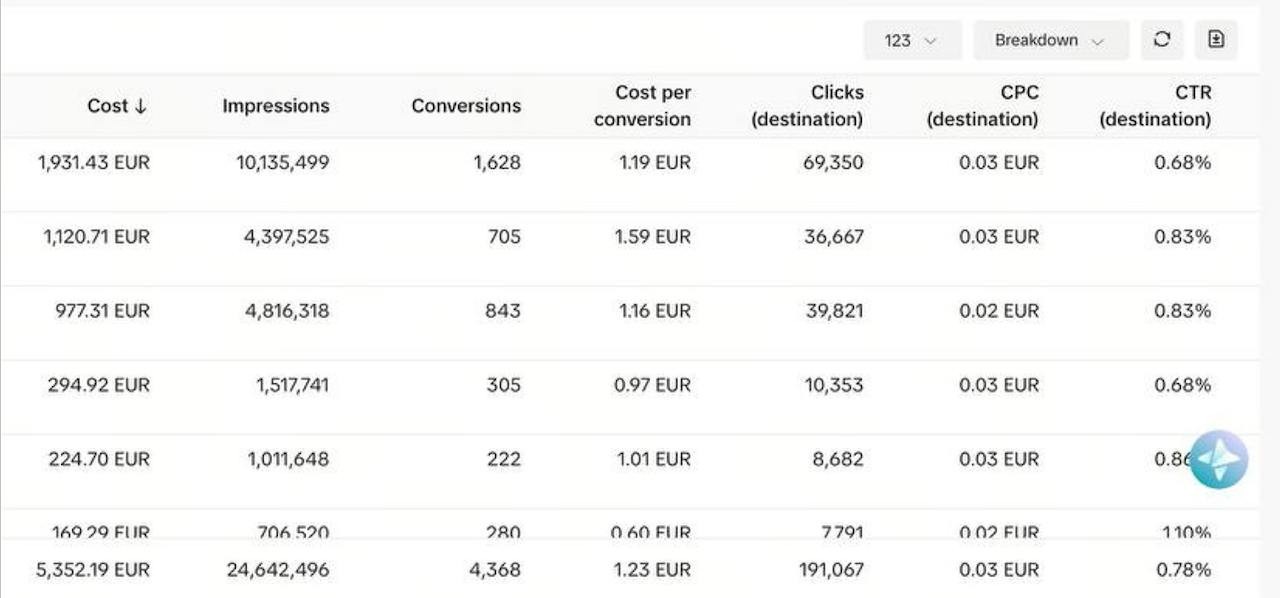
Task: Click the CPC (destination) column header
Action: [982, 106]
